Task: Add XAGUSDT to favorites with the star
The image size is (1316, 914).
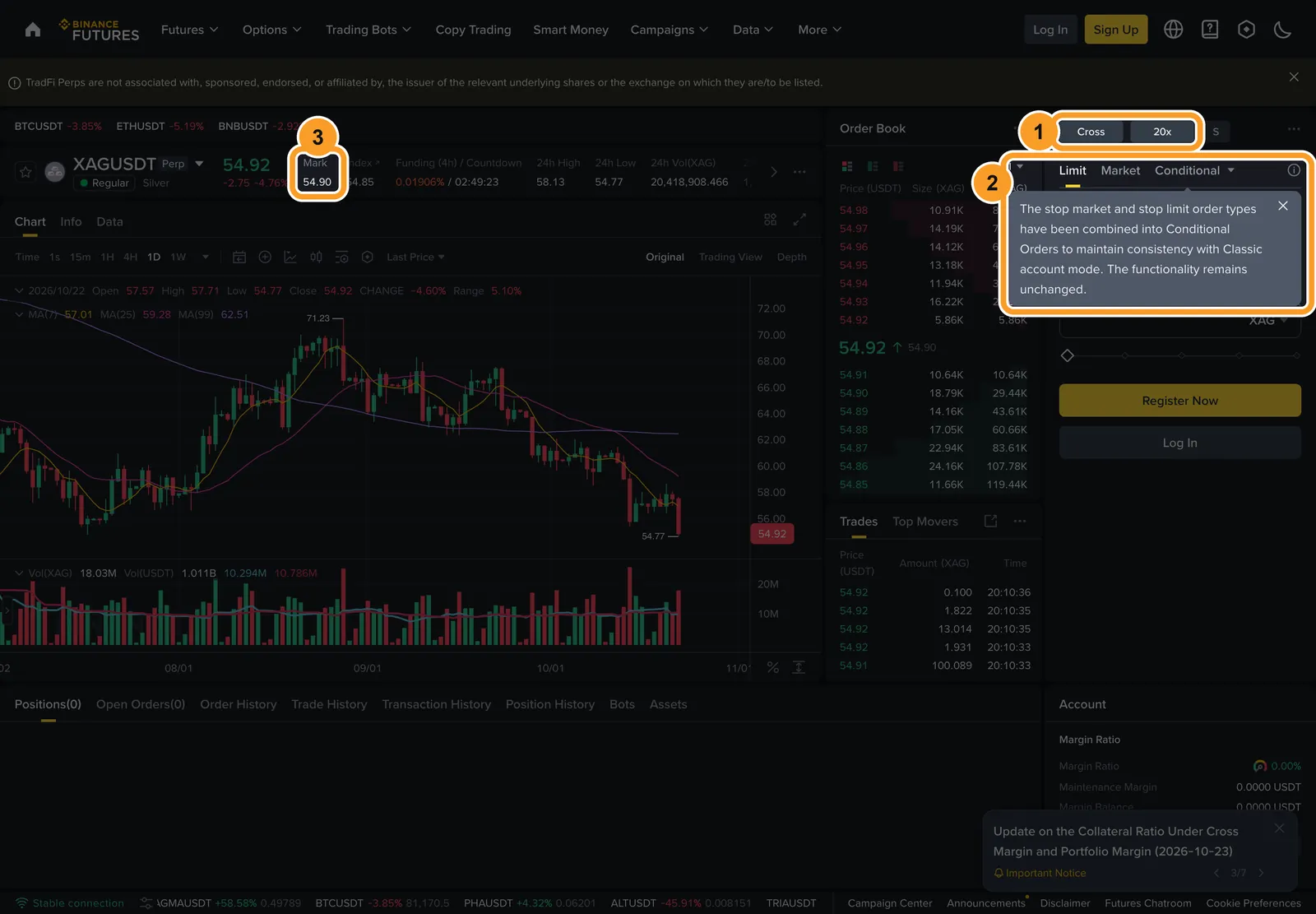Action: coord(25,172)
